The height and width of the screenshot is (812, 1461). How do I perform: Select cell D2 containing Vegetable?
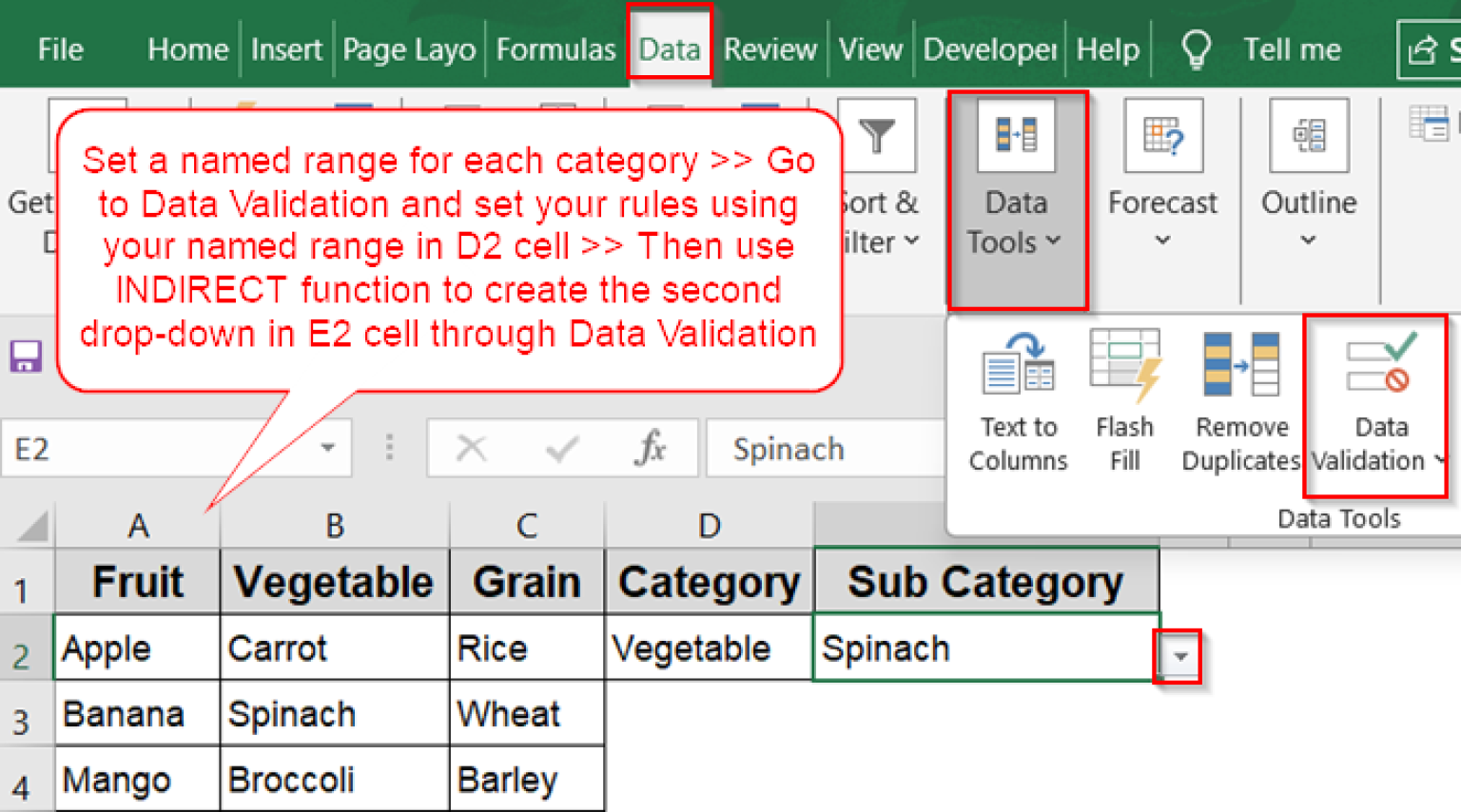(708, 648)
